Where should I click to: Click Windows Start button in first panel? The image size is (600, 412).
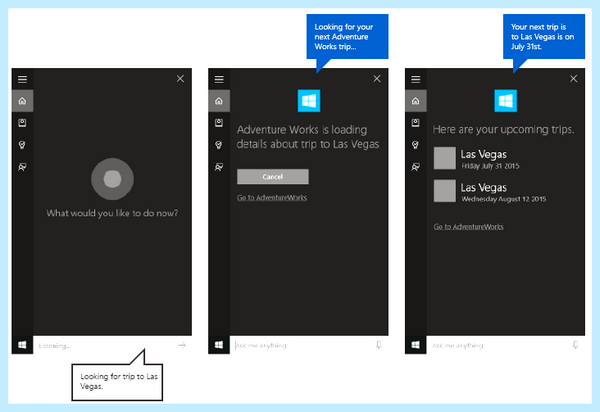coord(22,345)
